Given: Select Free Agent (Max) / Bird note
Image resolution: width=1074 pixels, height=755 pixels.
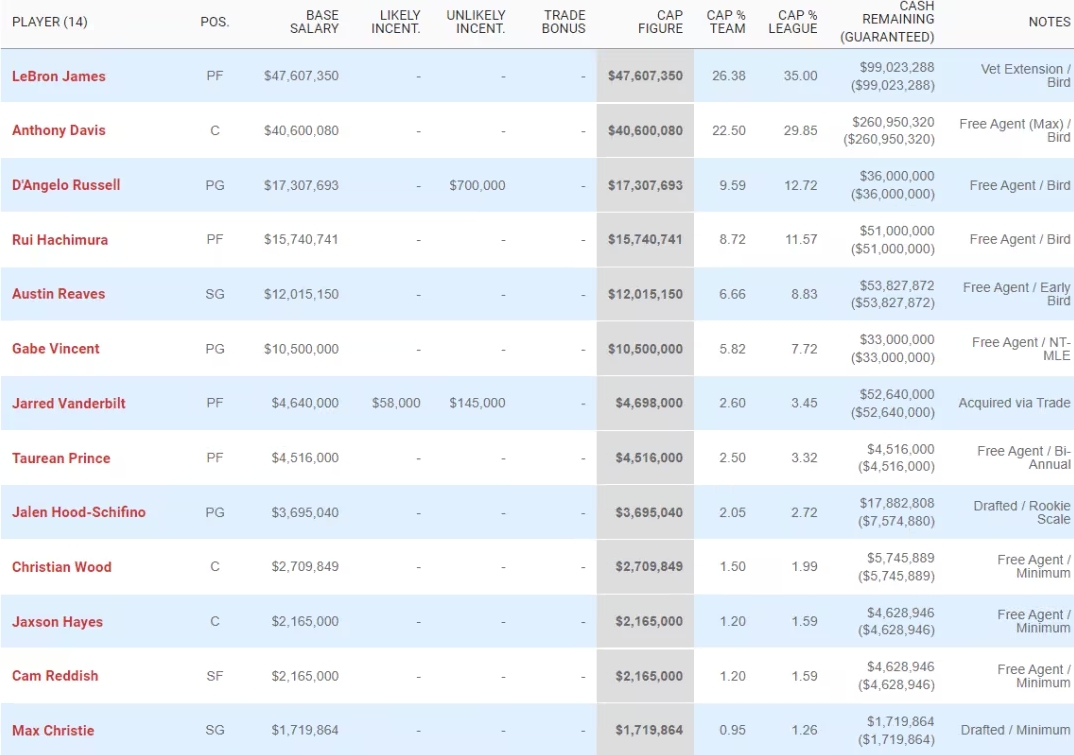Looking at the screenshot, I should (x=1015, y=130).
